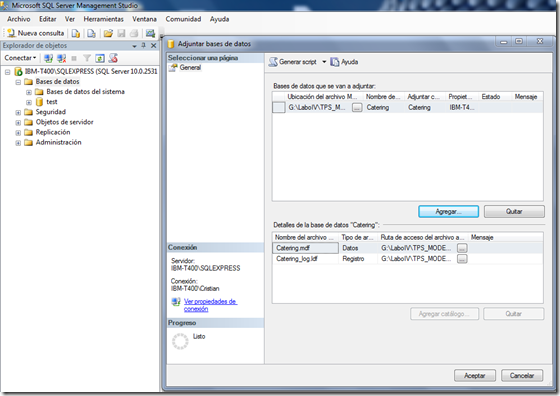Viewport: 560px width, 396px height.
Task: Click the Tipo de ar... column header
Action: (x=358, y=237)
